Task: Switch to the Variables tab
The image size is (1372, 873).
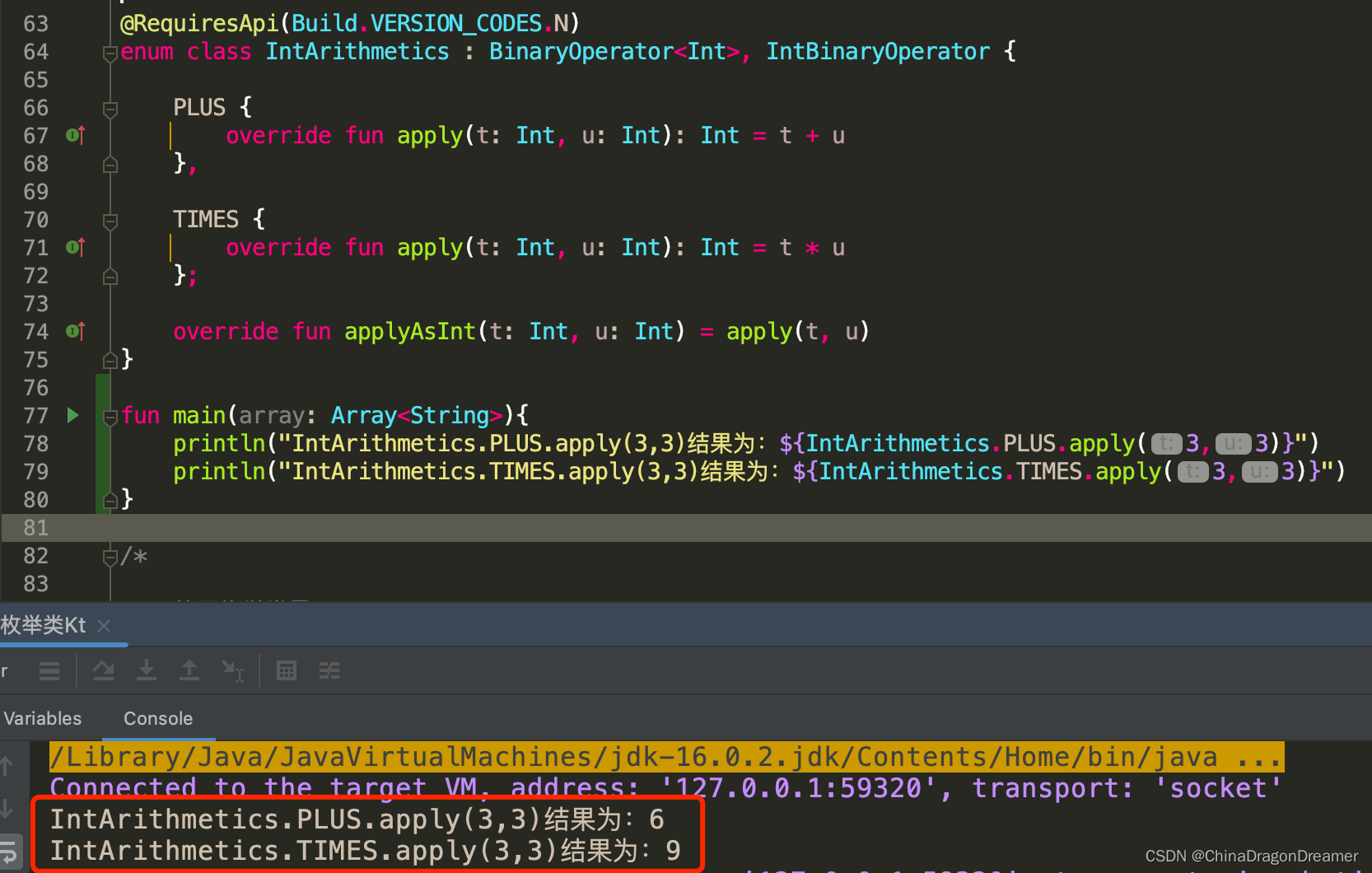Action: click(x=43, y=718)
